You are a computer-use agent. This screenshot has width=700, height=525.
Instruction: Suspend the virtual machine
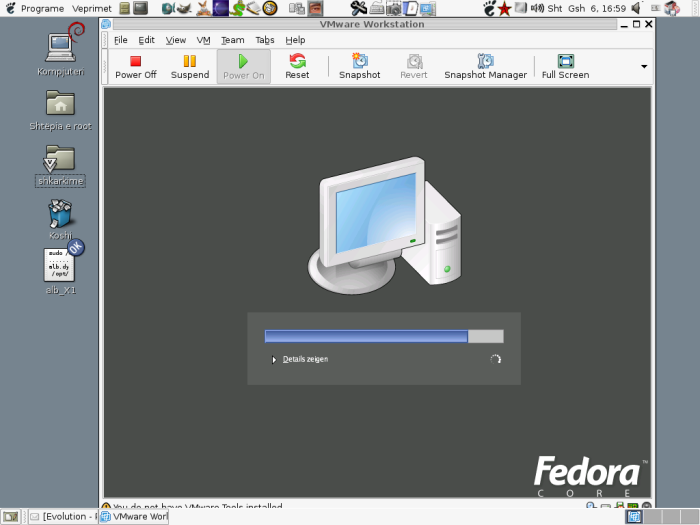[x=190, y=67]
